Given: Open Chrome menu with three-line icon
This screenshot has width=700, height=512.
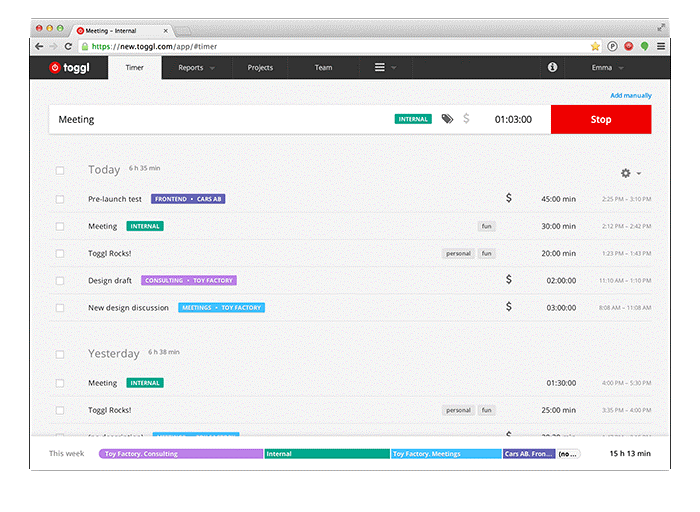Looking at the screenshot, I should pos(661,46).
